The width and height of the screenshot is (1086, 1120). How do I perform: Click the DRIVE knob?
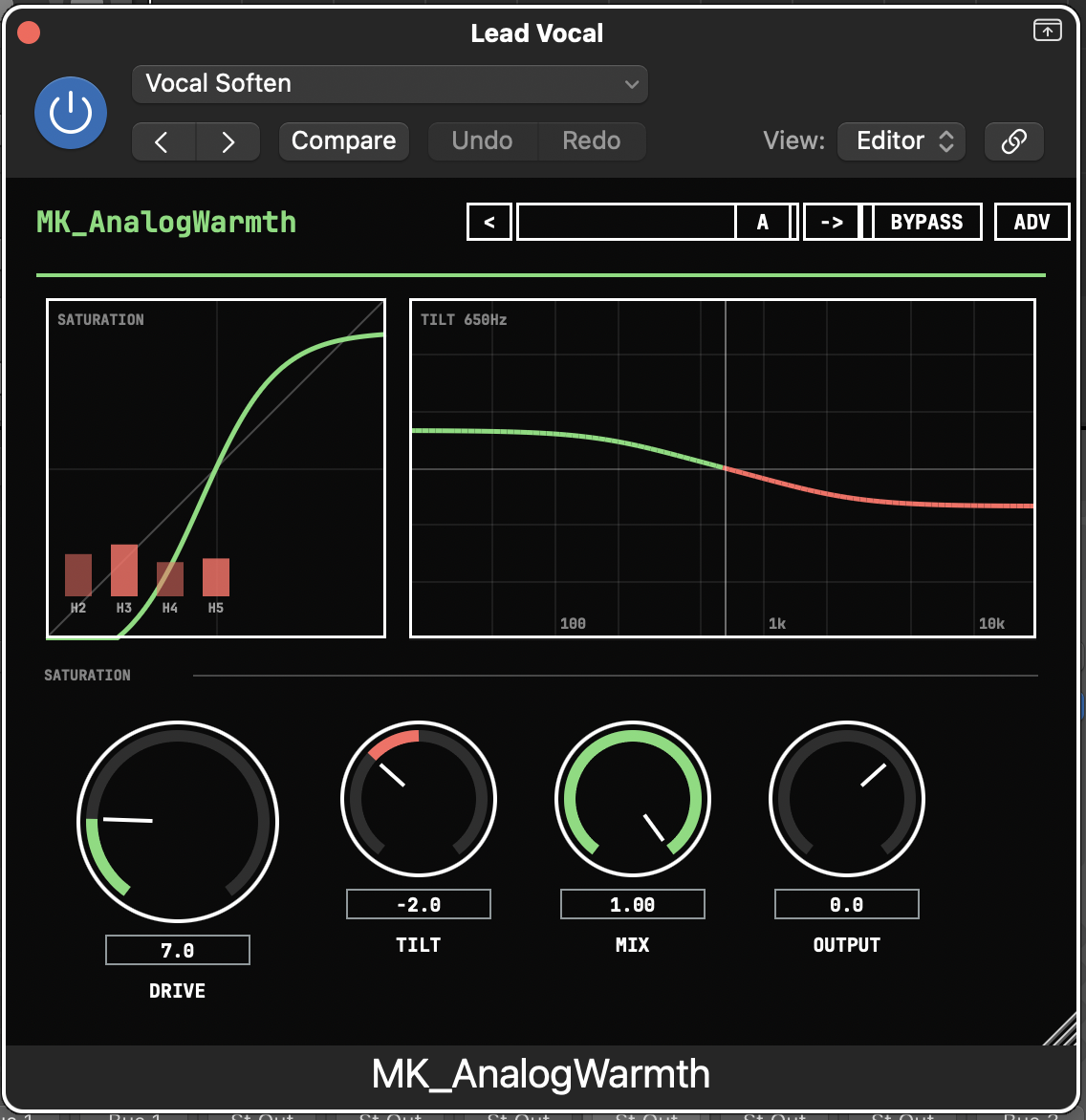177,822
